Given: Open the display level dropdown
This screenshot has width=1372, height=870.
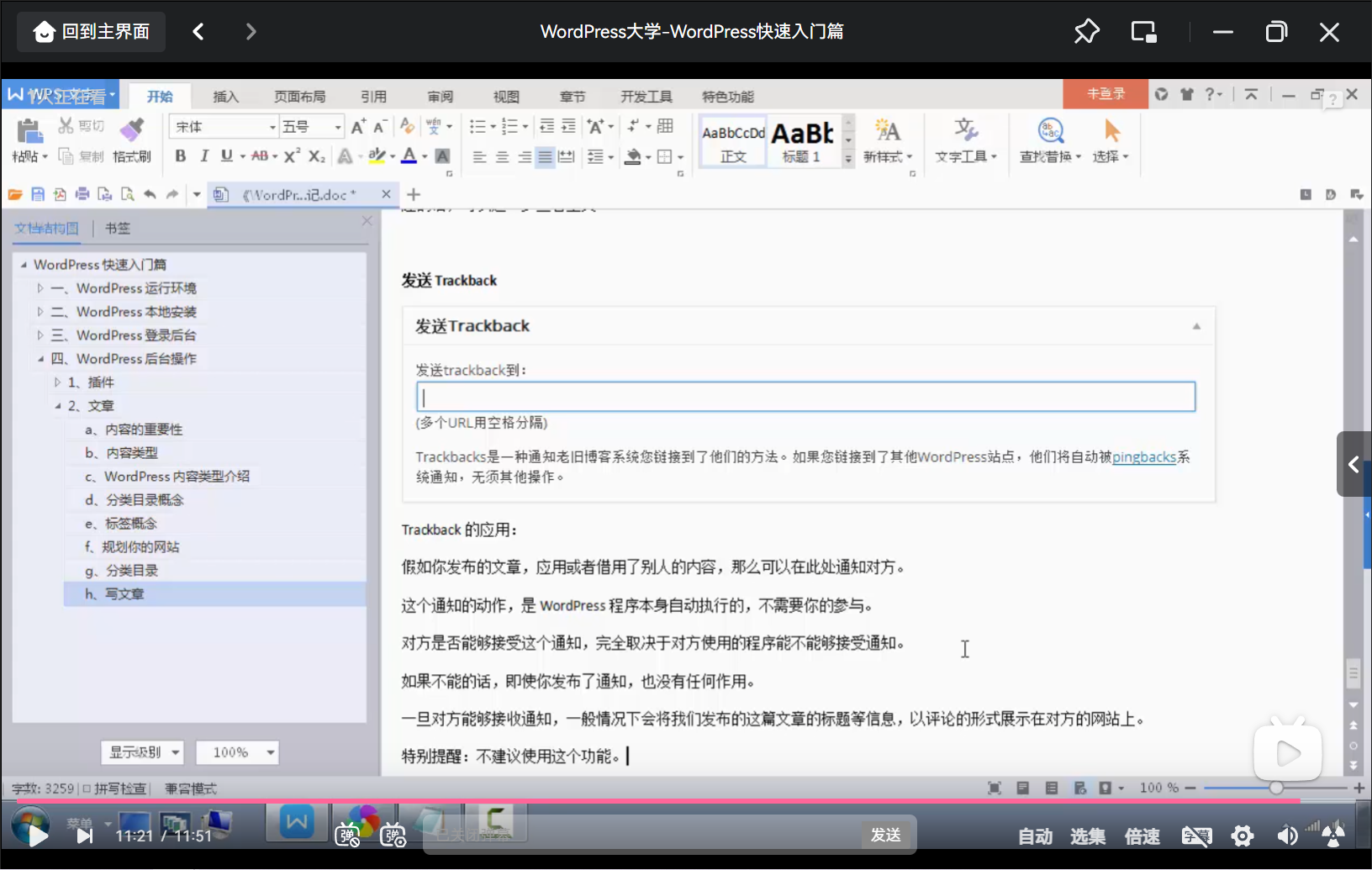Looking at the screenshot, I should [142, 752].
